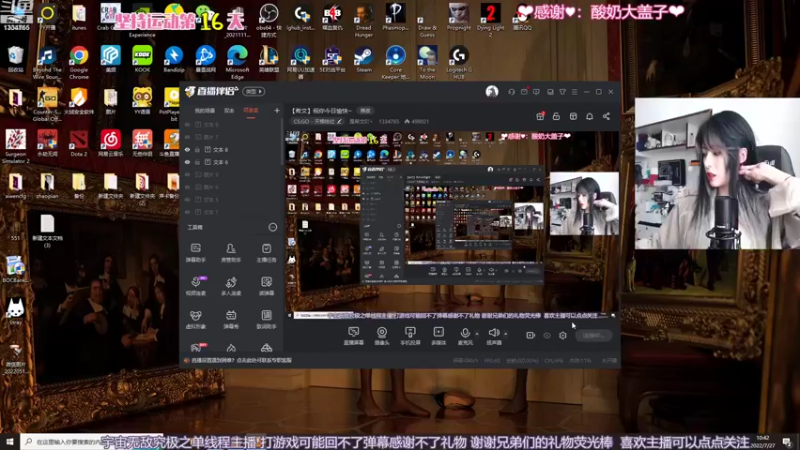Toggle visibility of layer 图片 7
Screen dimensions: 800x450
pyautogui.click(x=187, y=137)
